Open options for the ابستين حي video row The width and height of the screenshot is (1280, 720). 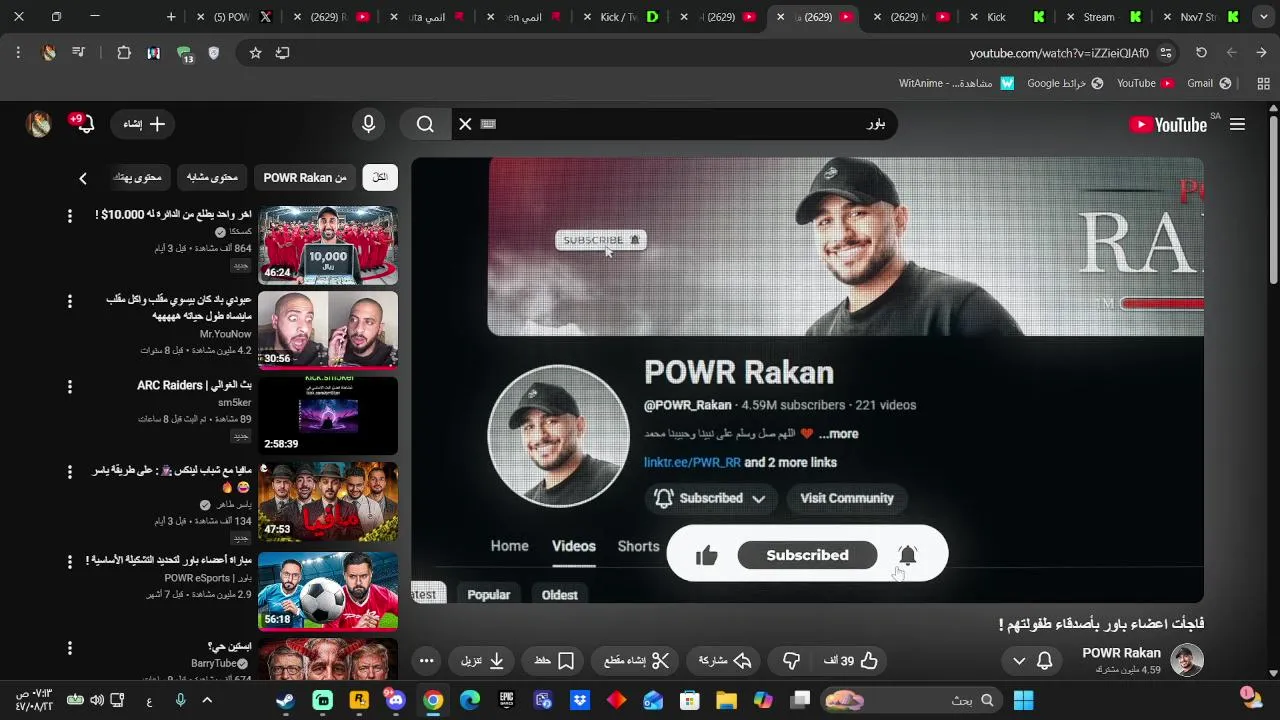click(x=69, y=647)
